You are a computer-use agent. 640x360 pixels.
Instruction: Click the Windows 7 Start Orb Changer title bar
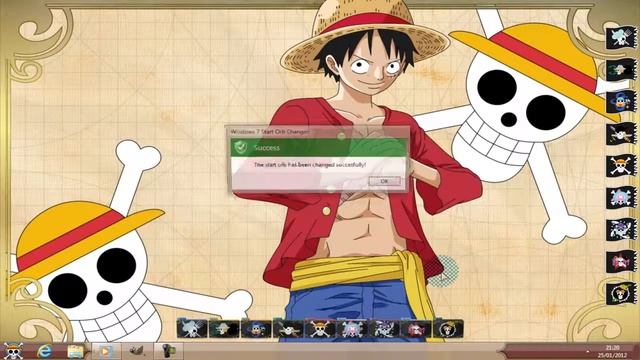pos(318,131)
